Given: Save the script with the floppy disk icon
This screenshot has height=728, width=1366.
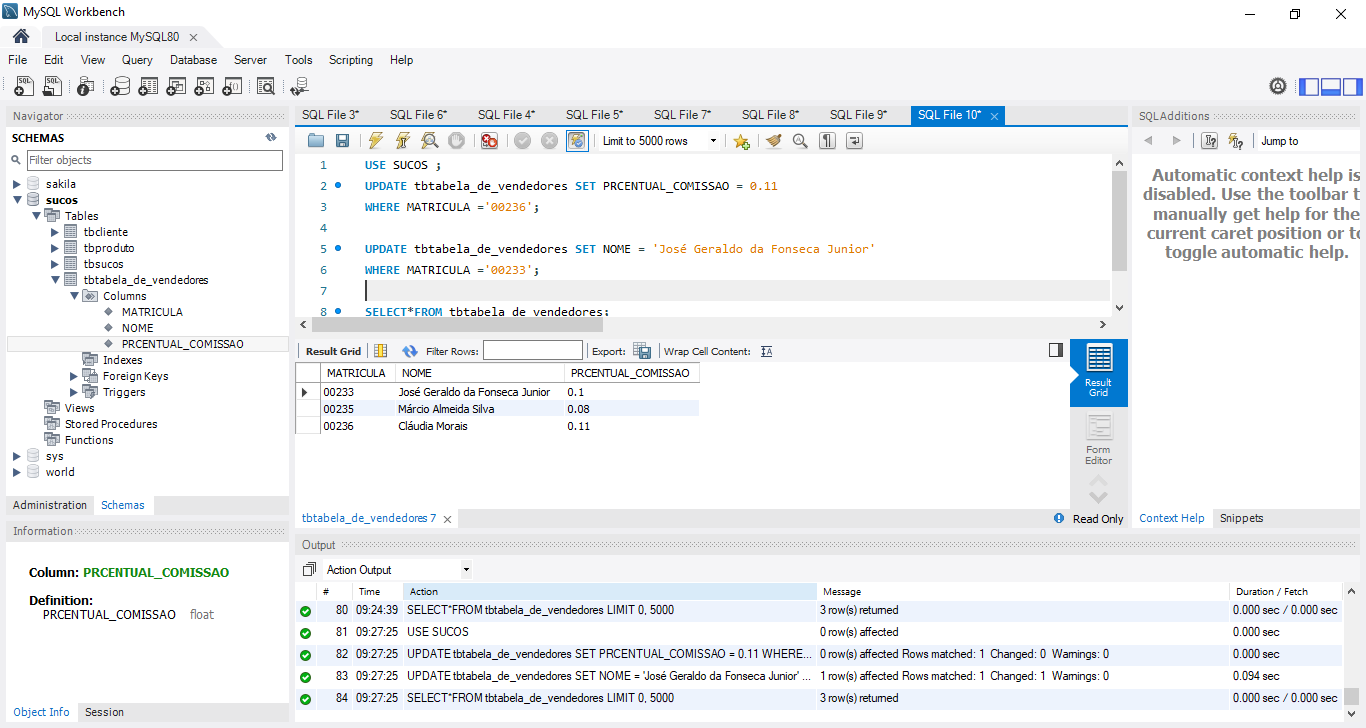Looking at the screenshot, I should tap(342, 141).
